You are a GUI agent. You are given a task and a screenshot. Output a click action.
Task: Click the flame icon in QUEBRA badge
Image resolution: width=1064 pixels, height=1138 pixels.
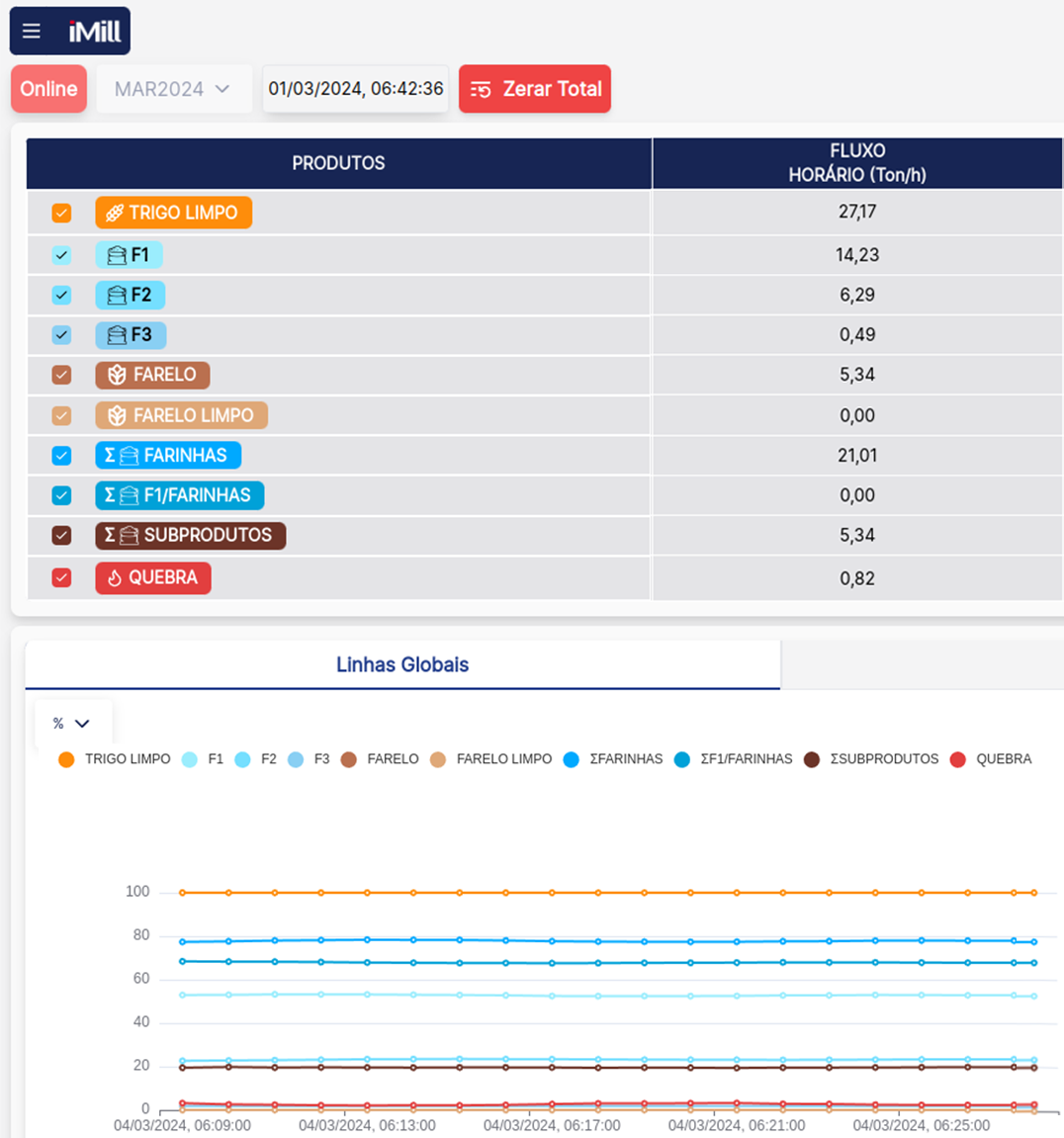click(115, 578)
